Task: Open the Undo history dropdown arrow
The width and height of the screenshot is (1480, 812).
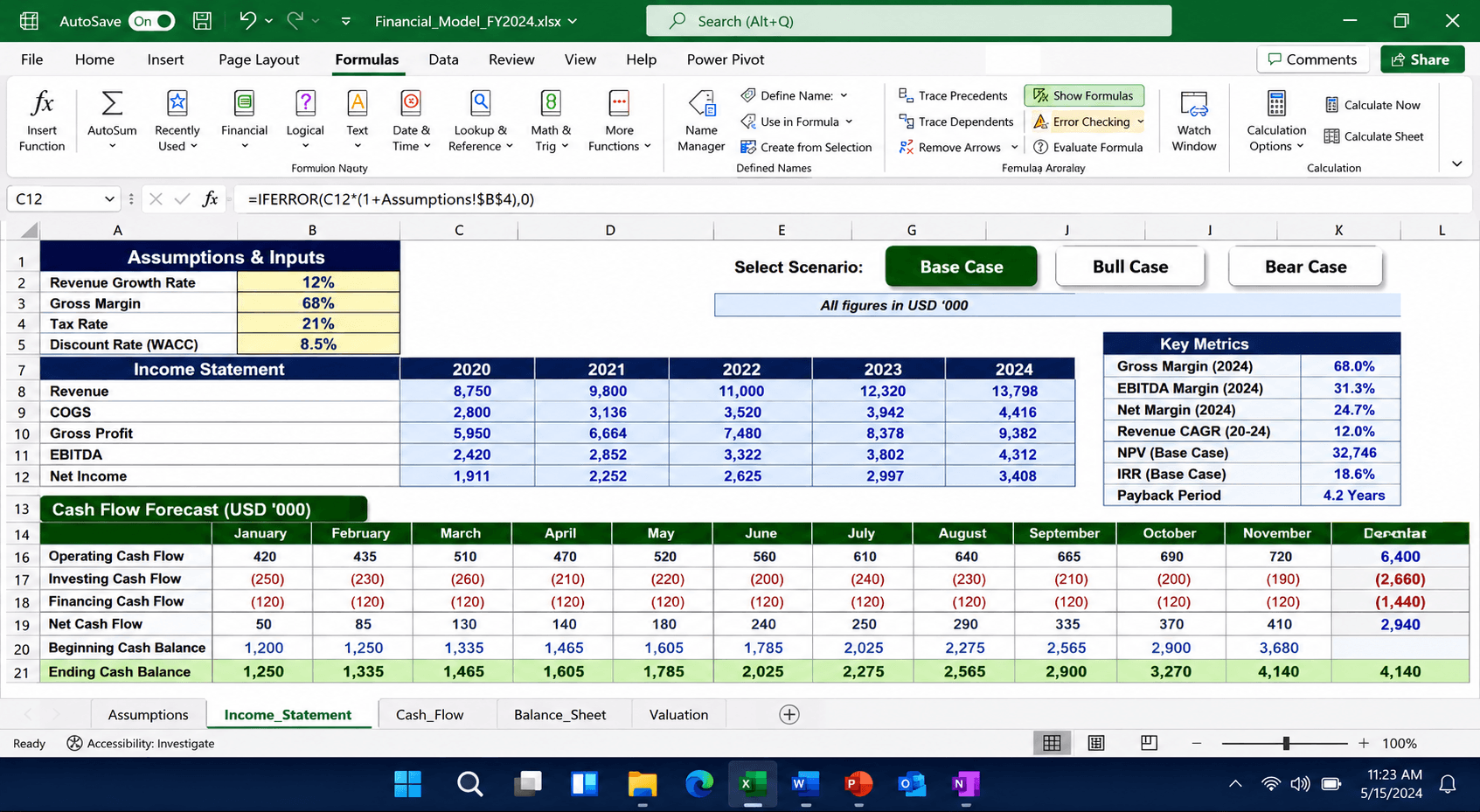Action: 268,21
